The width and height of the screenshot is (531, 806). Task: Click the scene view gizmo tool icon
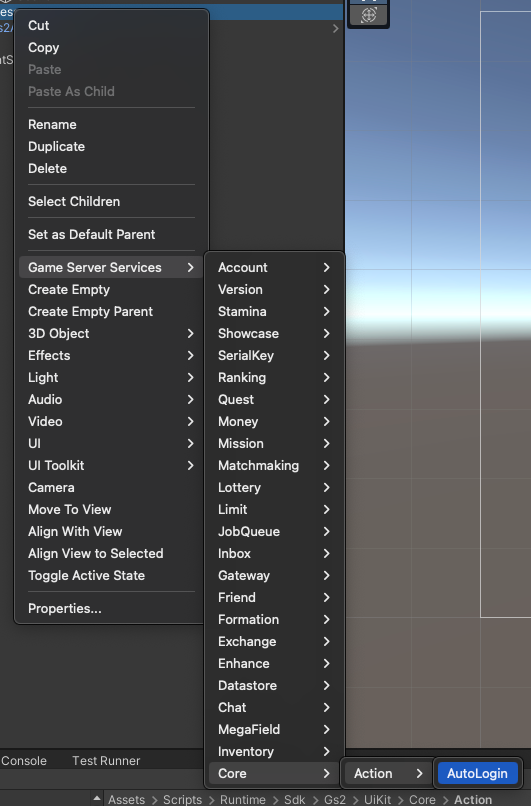click(369, 15)
